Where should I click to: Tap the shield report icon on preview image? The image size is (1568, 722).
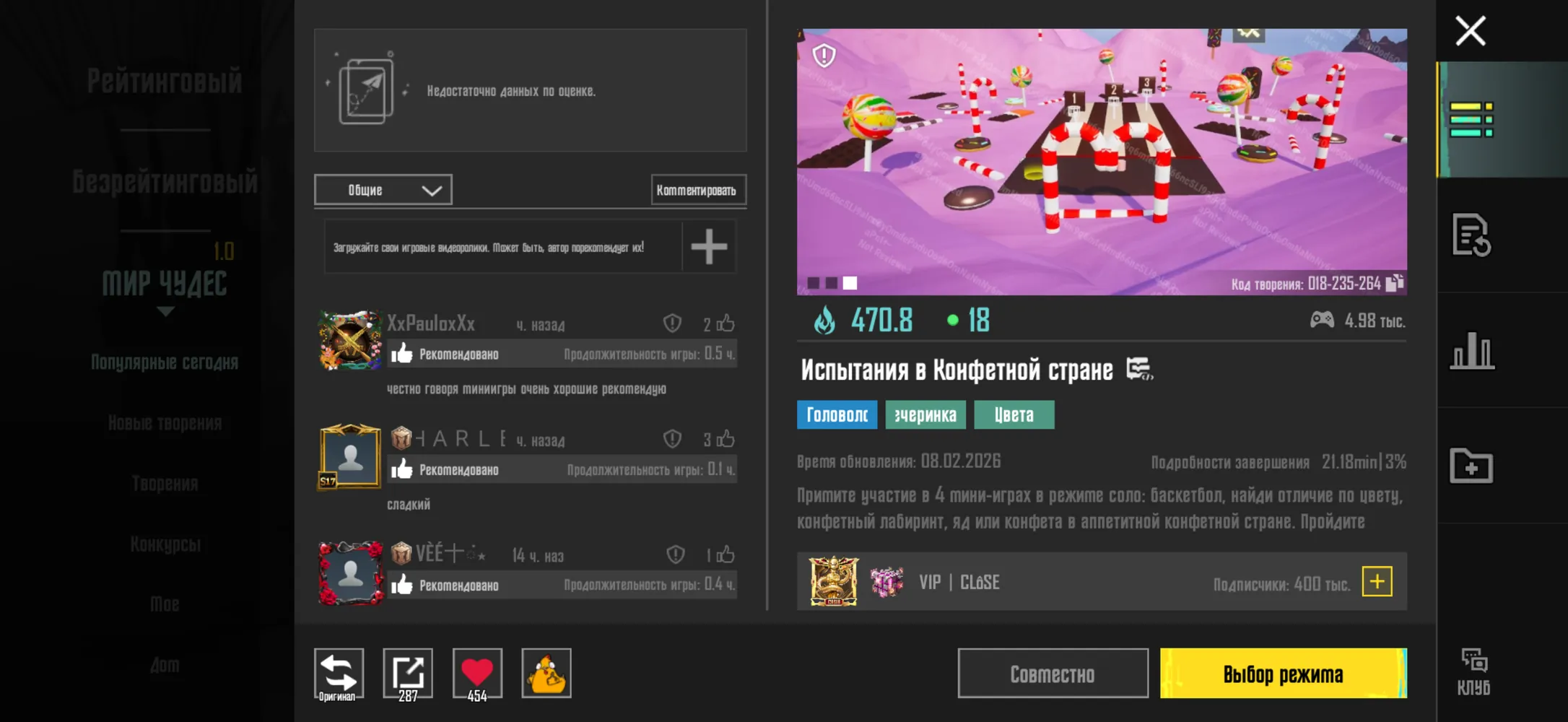click(824, 55)
